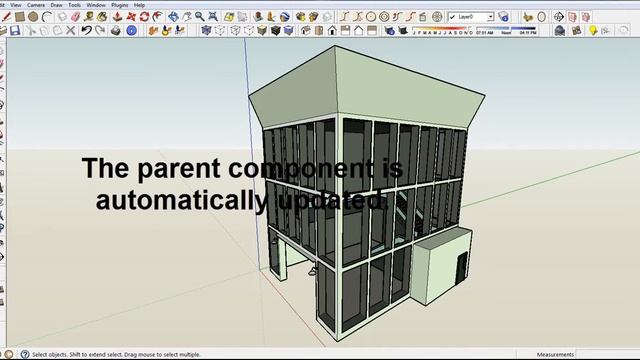Viewport: 640px width, 360px height.
Task: Select the Orbit camera tool
Action: click(173, 17)
